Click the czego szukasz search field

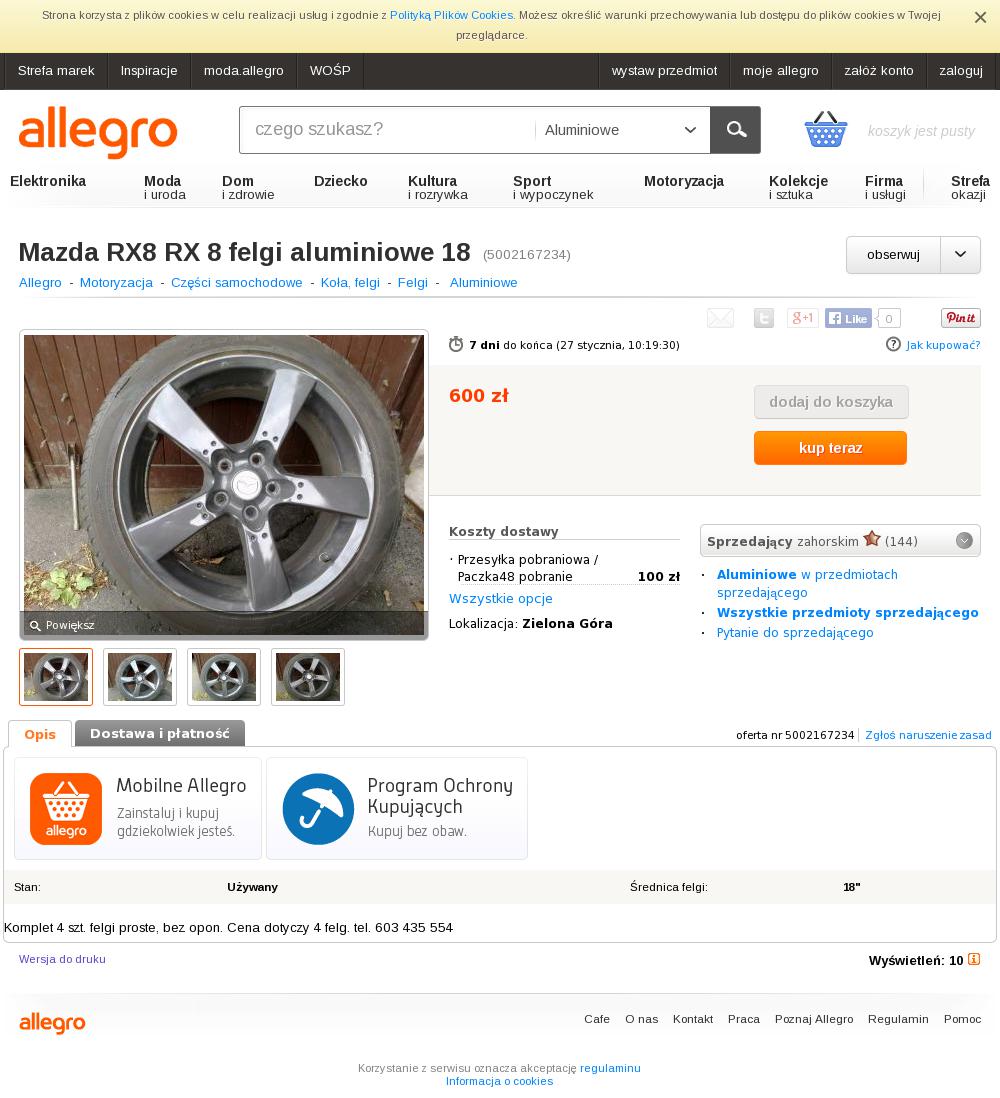coord(387,130)
